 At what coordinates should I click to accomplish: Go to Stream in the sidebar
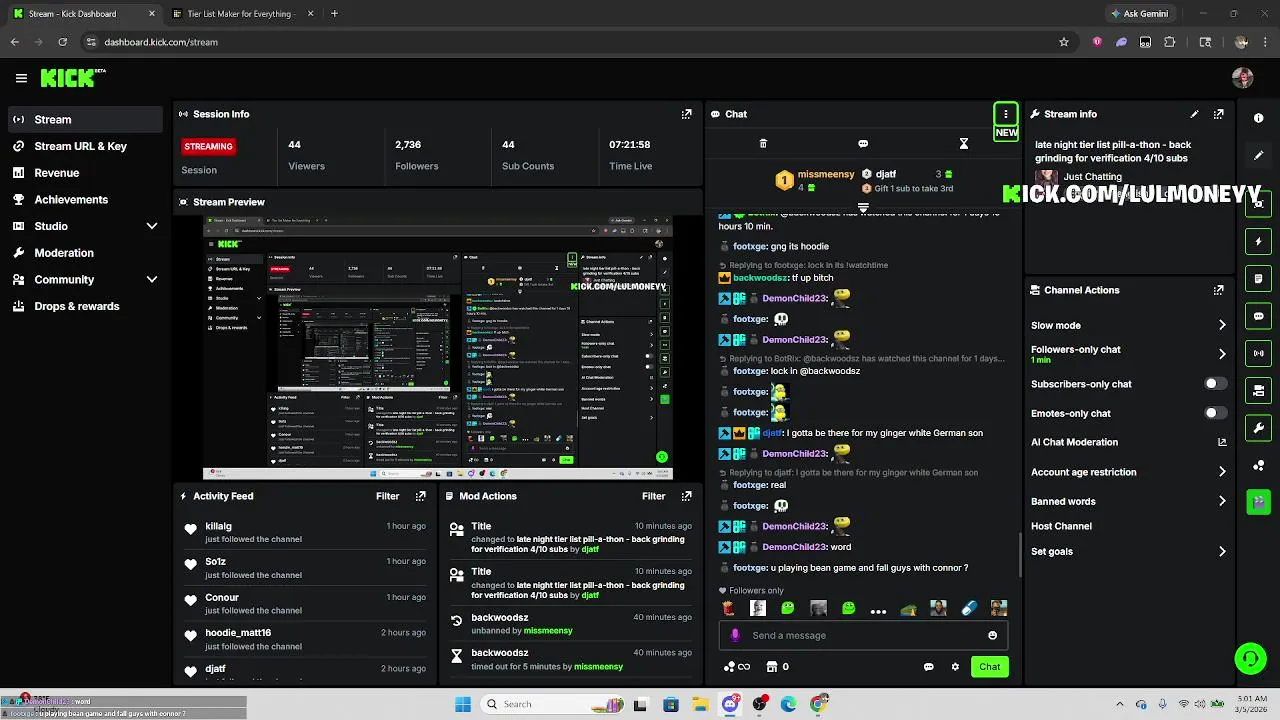(x=84, y=119)
